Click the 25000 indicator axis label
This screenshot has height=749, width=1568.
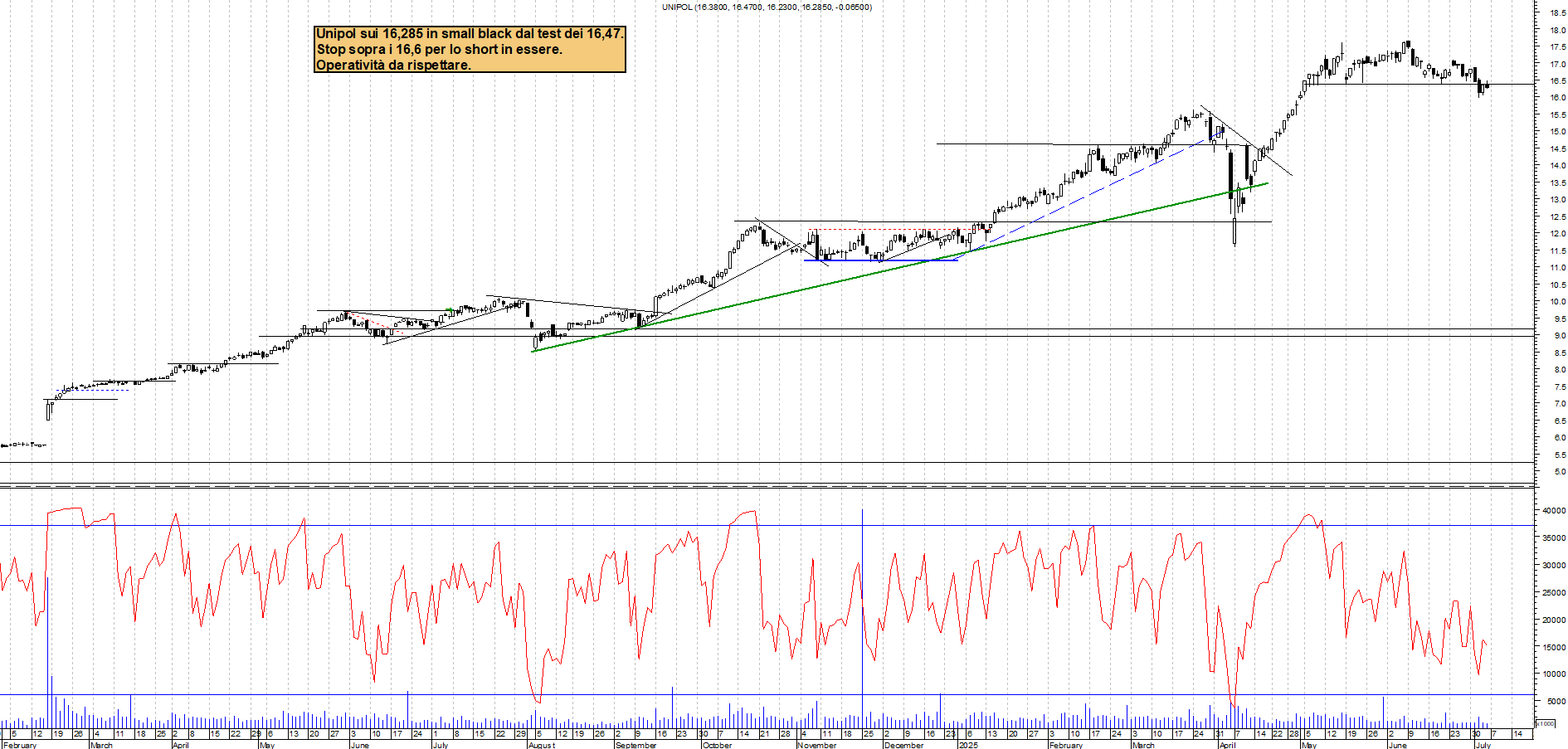coord(1554,593)
